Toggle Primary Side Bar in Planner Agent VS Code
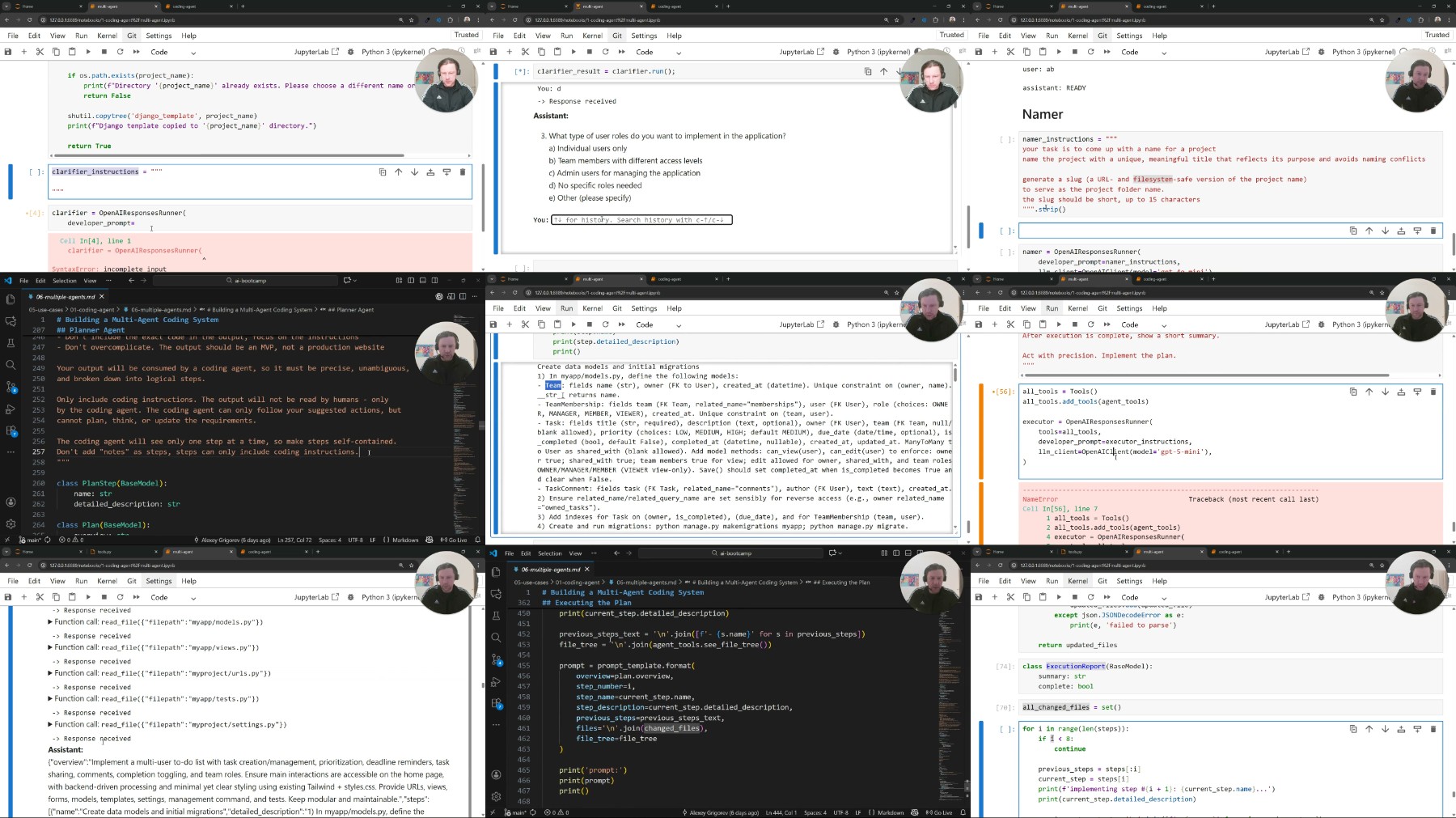 click(410, 281)
